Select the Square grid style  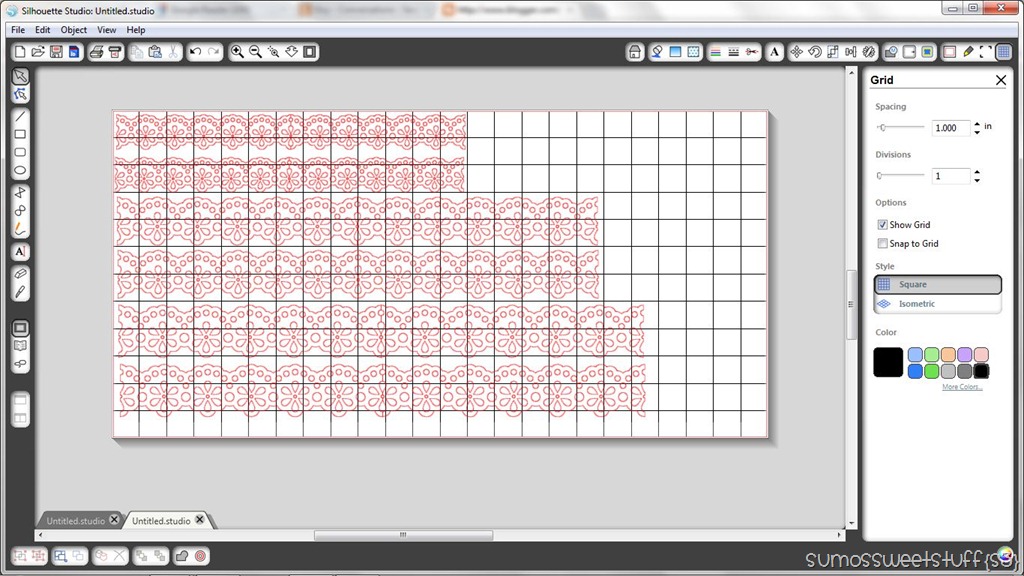[937, 284]
